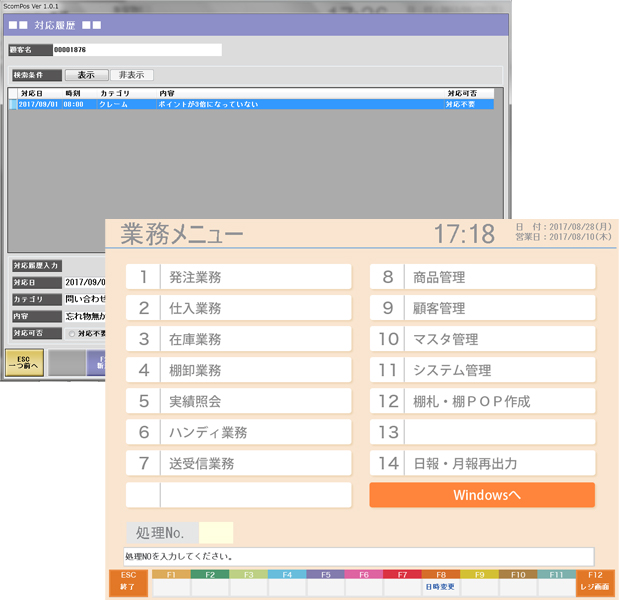Open menu item 1 発注業務
Image resolution: width=619 pixels, height=600 pixels.
(x=238, y=277)
